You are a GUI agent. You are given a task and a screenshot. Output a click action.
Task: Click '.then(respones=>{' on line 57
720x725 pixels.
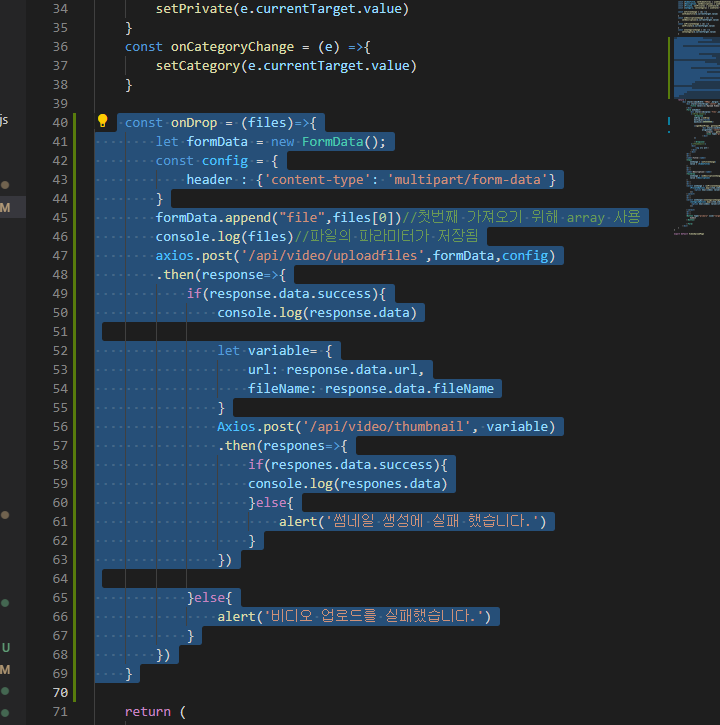click(282, 446)
